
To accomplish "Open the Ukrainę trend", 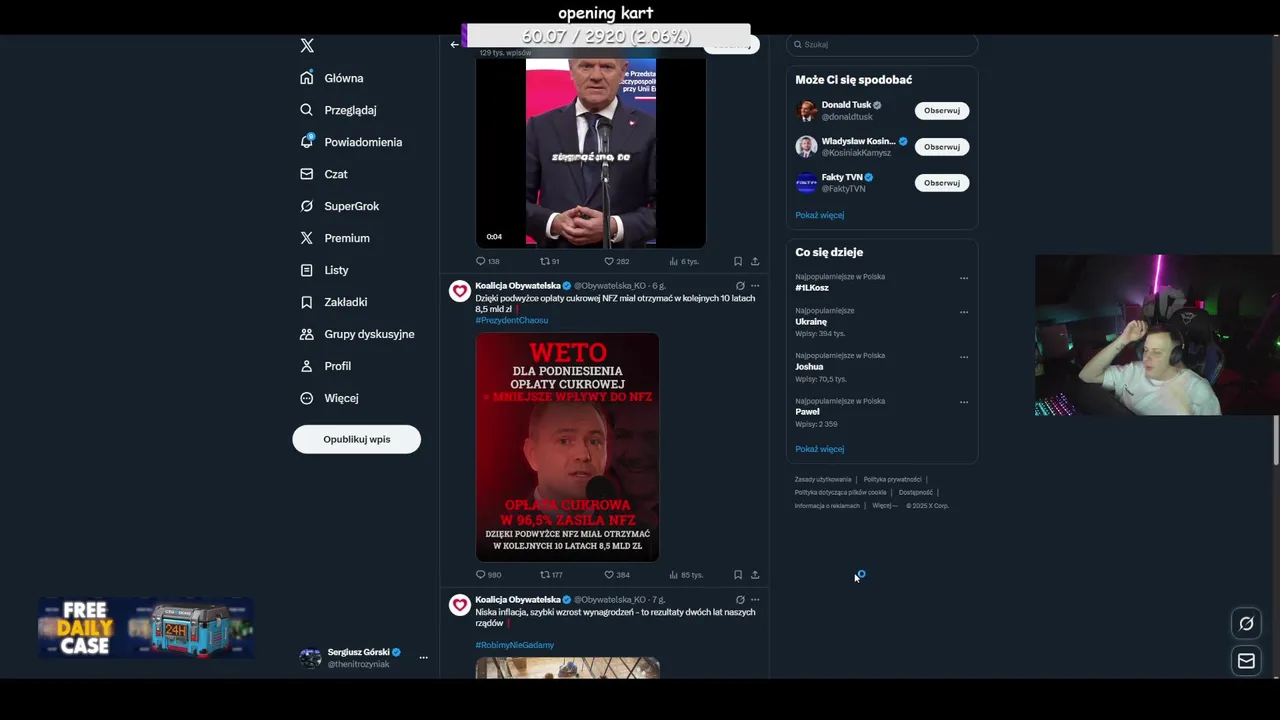I will pyautogui.click(x=811, y=322).
